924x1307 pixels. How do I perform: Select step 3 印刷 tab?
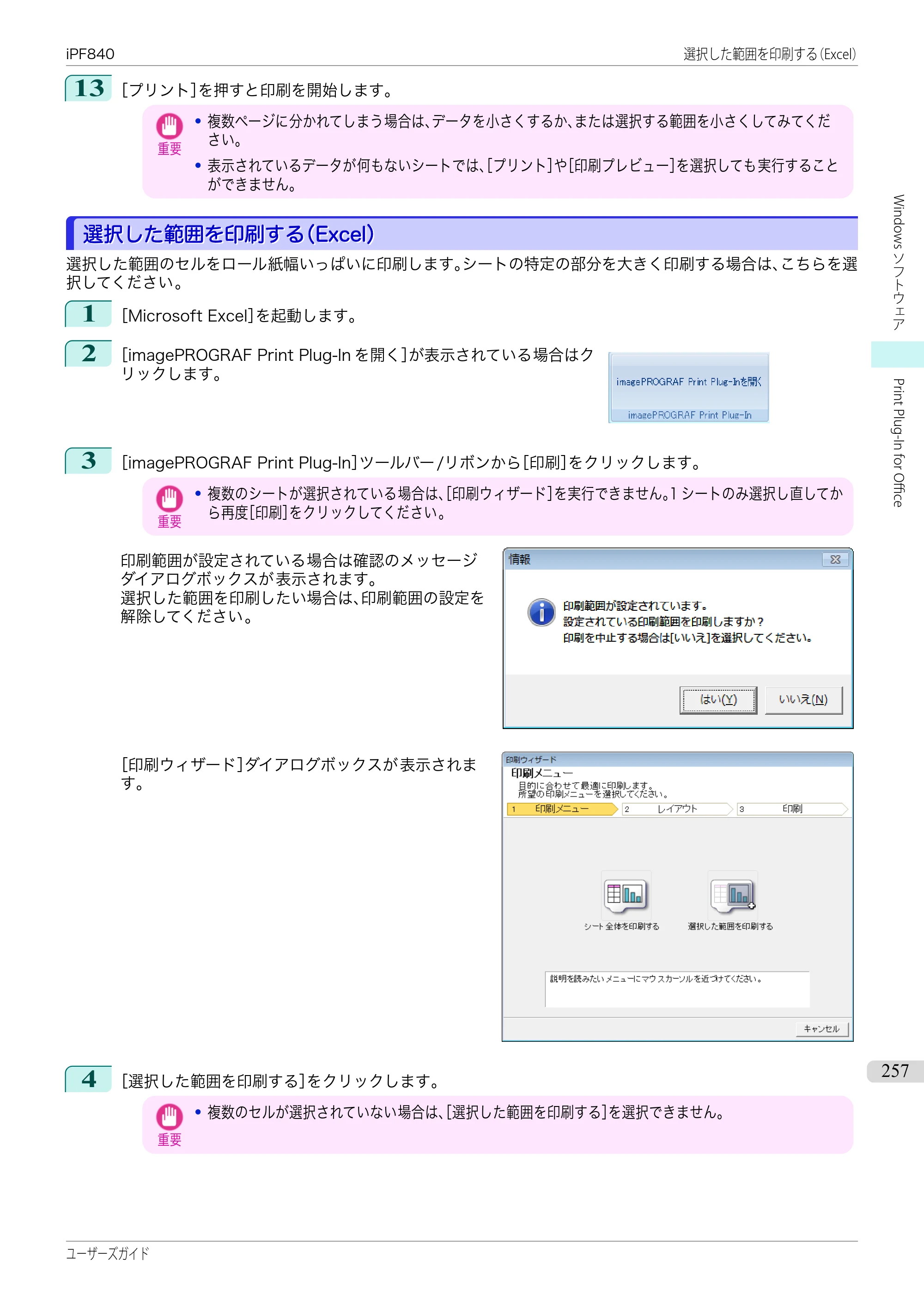(x=792, y=809)
